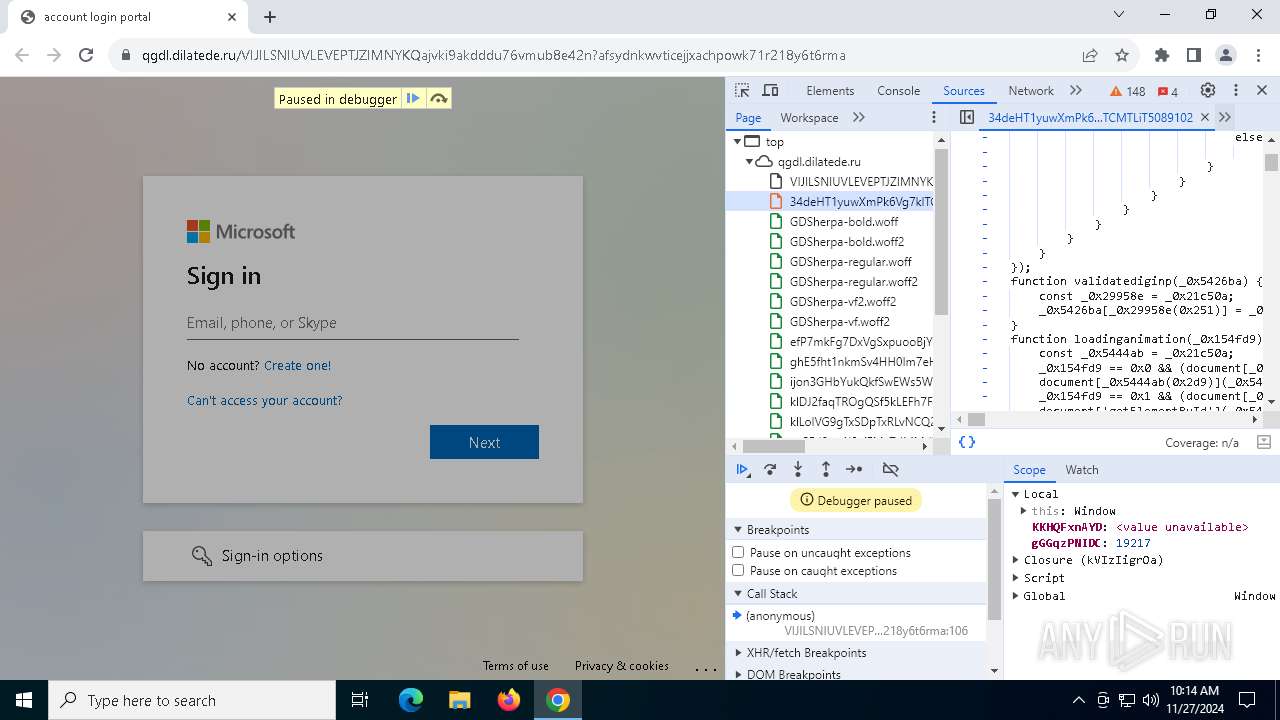This screenshot has height=720, width=1280.
Task: Share this page icon in address bar
Action: coord(1090,55)
